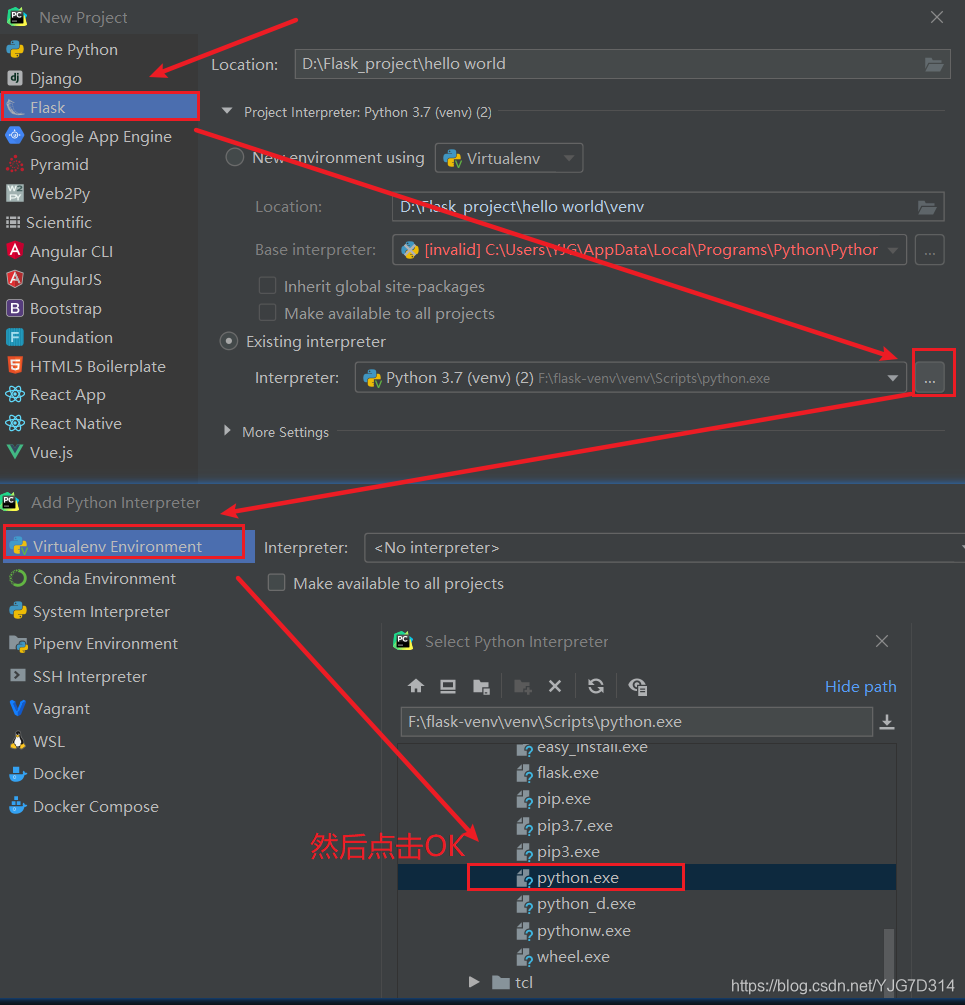The width and height of the screenshot is (965, 1005).
Task: Click the Delete icon in file chooser
Action: [555, 686]
